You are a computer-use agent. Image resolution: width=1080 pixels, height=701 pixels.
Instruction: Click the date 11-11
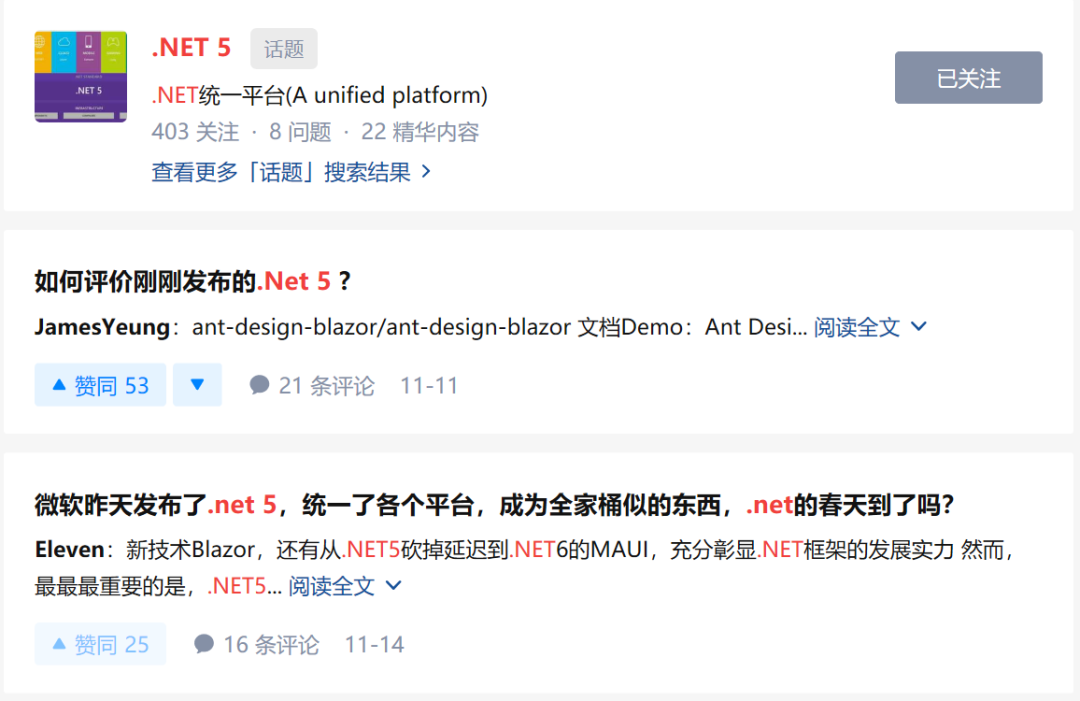coord(429,386)
